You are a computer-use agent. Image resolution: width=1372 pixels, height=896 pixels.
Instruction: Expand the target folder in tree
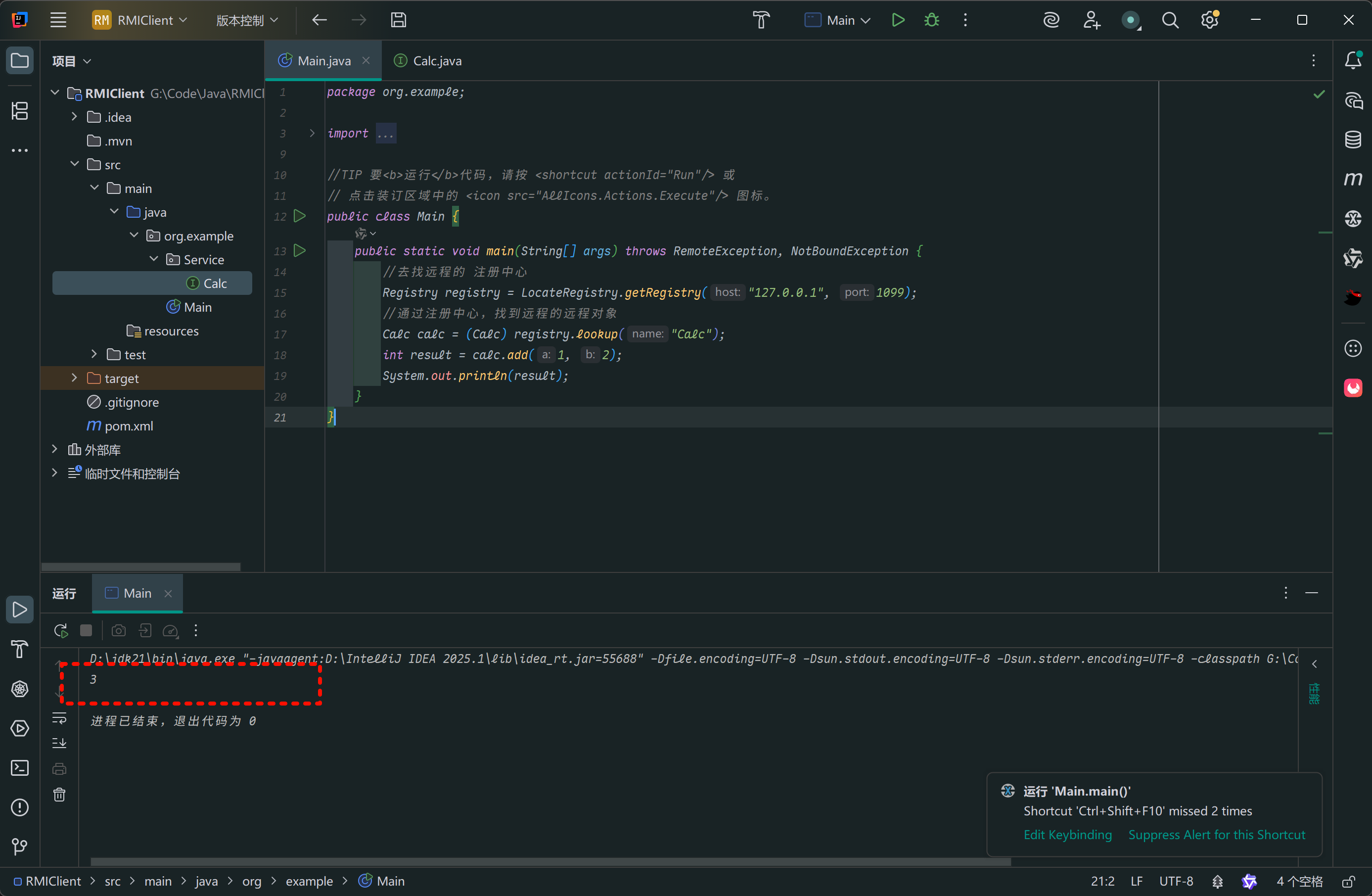click(x=74, y=378)
